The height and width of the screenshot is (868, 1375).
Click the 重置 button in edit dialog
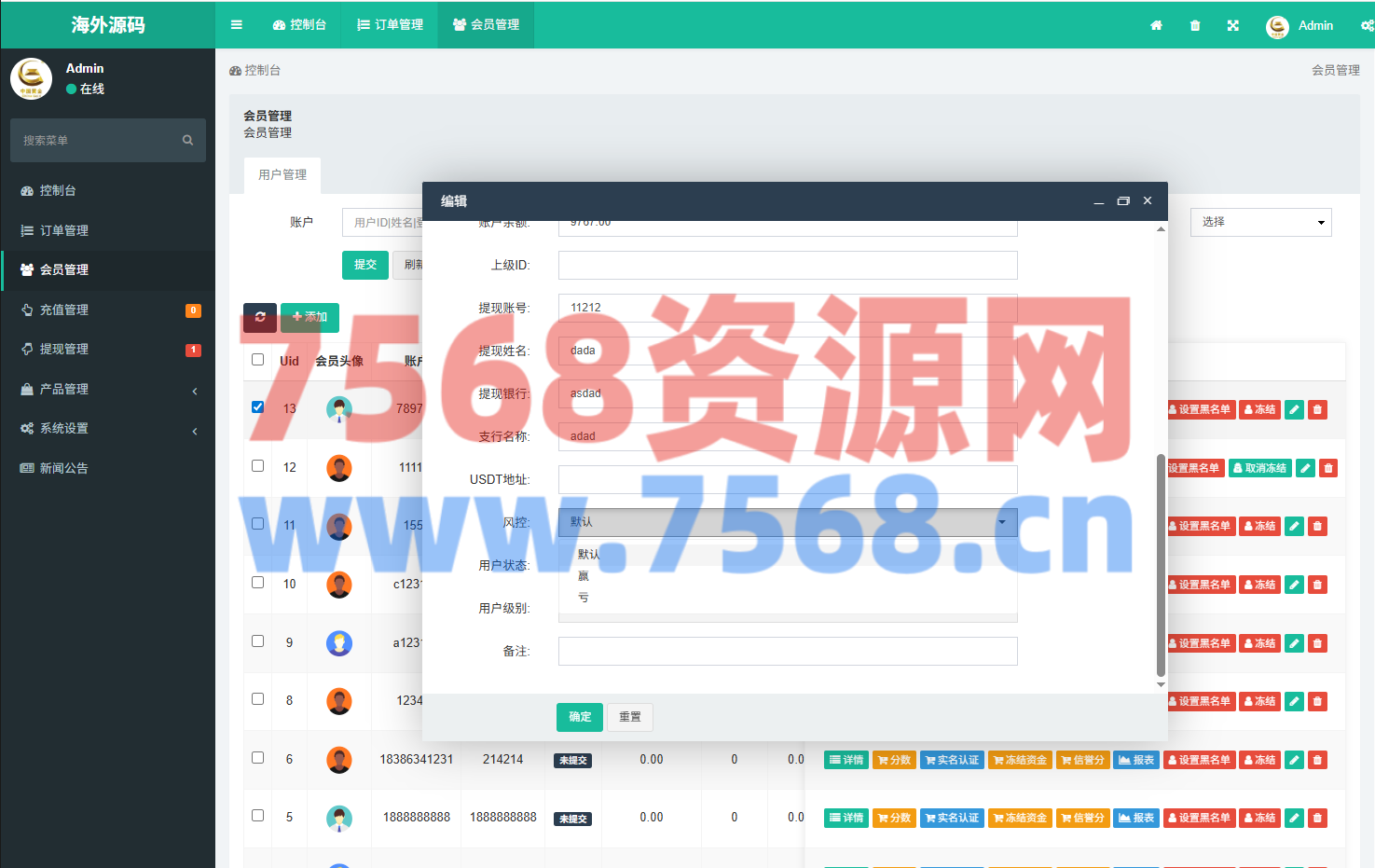(x=630, y=717)
